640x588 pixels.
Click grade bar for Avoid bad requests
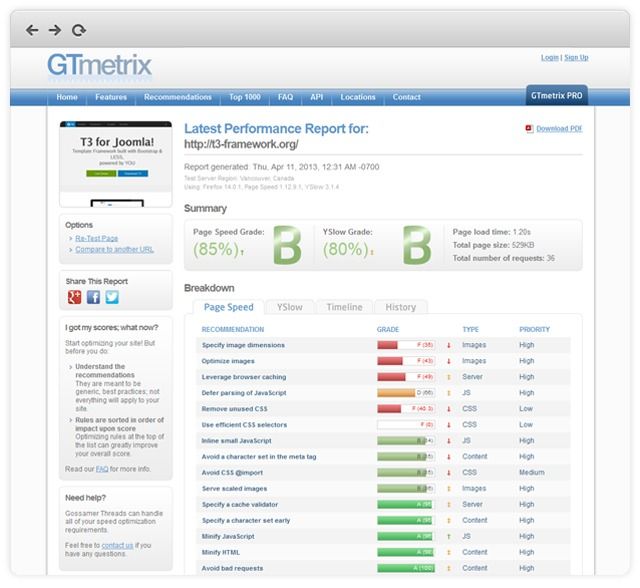406,568
